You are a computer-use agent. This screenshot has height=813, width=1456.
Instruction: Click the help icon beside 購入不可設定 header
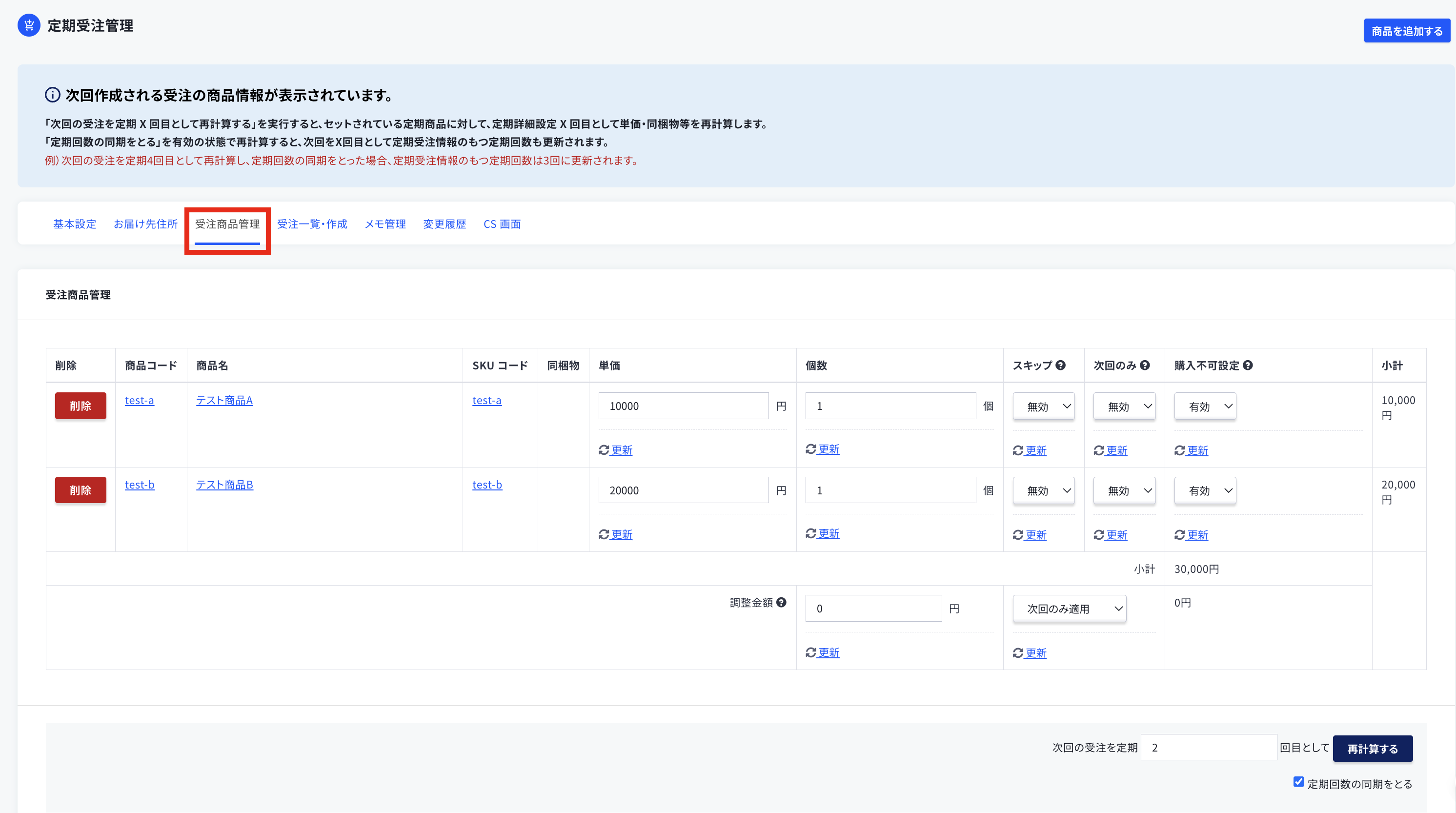coord(1248,365)
